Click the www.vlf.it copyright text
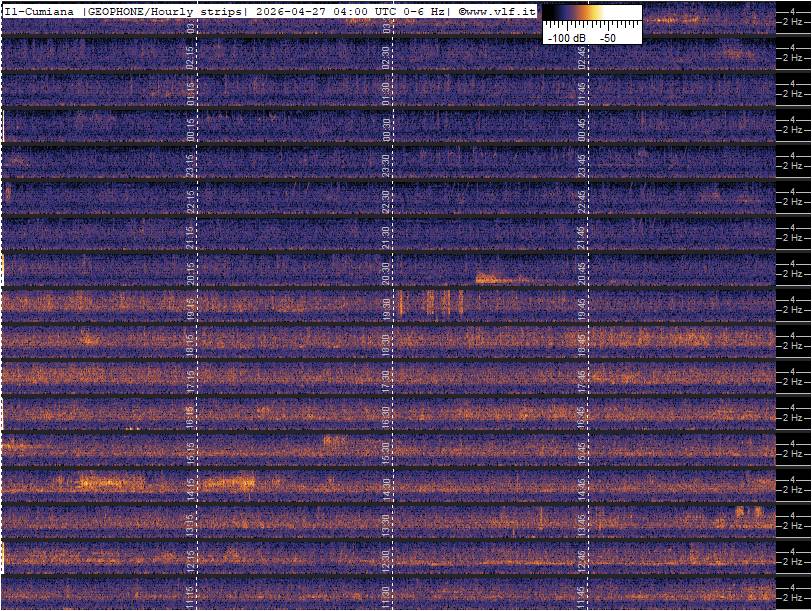This screenshot has width=812, height=611. 497,10
